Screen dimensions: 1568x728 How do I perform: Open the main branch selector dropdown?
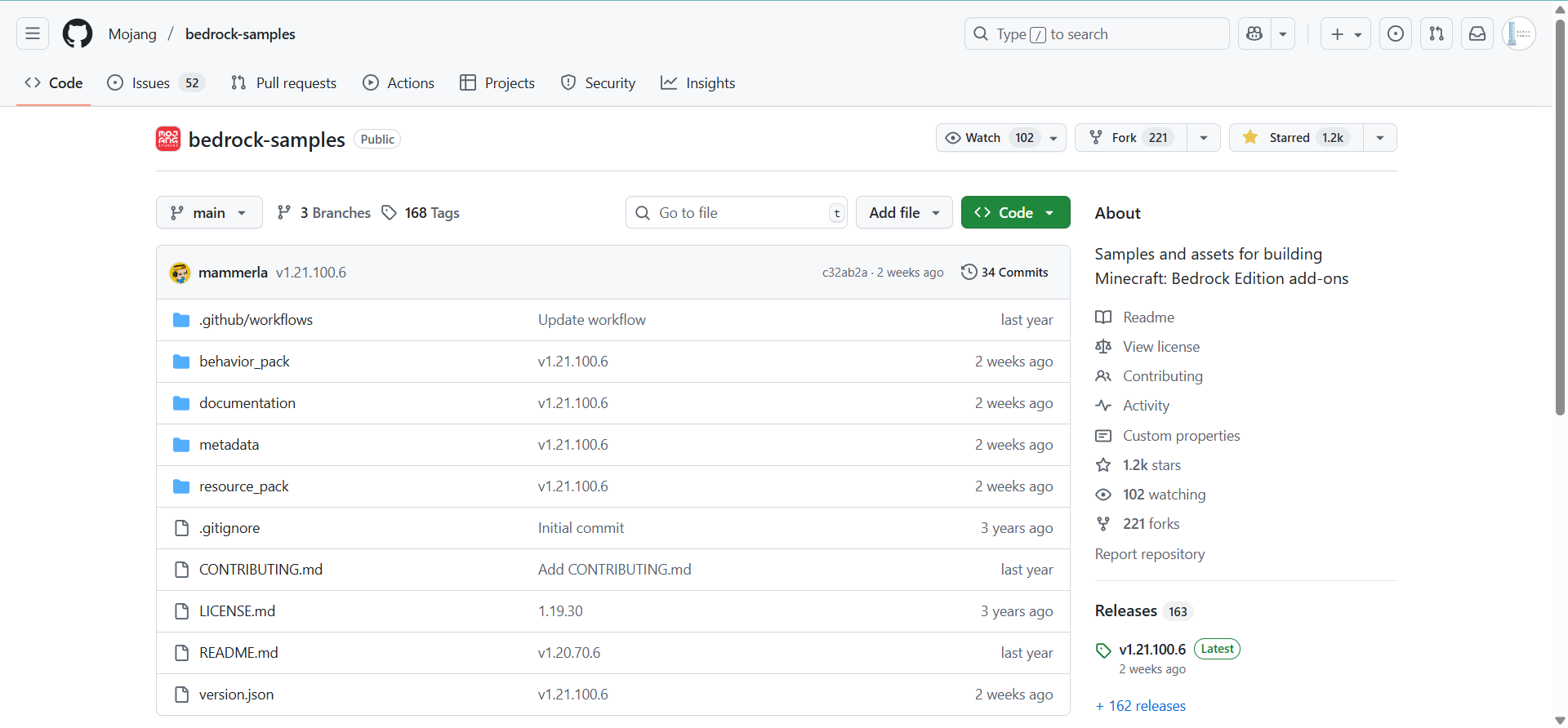click(x=209, y=212)
